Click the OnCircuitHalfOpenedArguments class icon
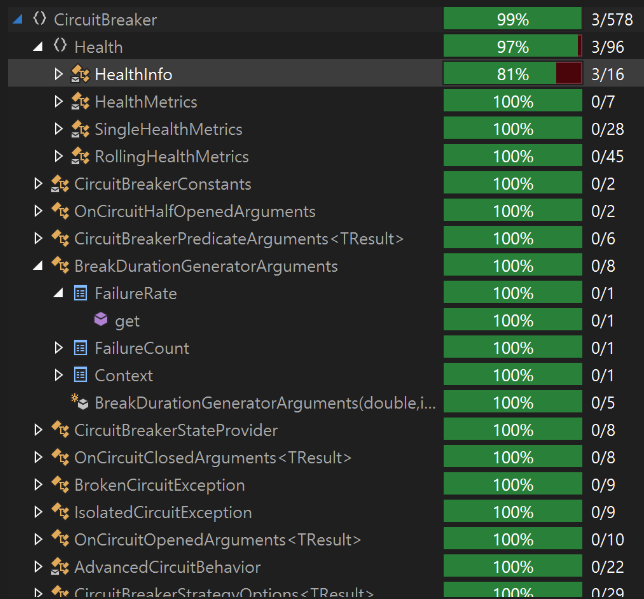 pos(60,211)
